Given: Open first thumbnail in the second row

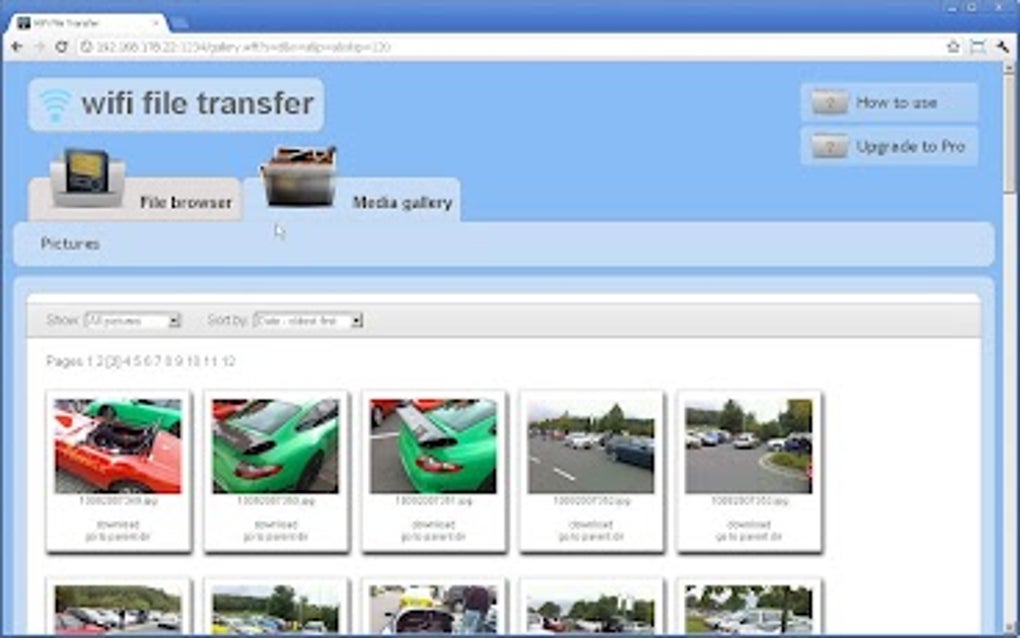Looking at the screenshot, I should [118, 609].
